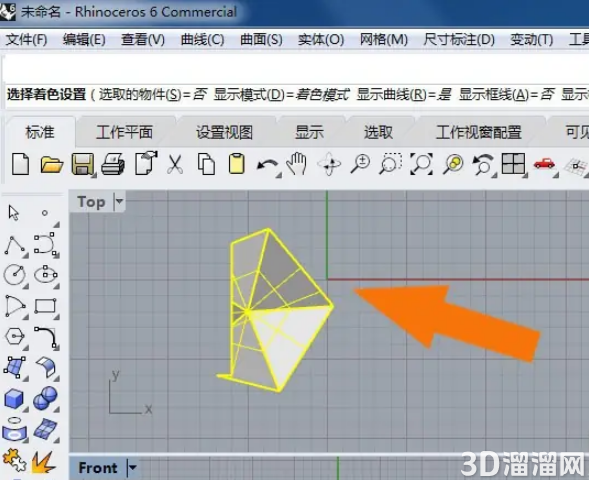Image resolution: width=589 pixels, height=480 pixels.
Task: Select the Fillet surface tool
Action: 46,367
